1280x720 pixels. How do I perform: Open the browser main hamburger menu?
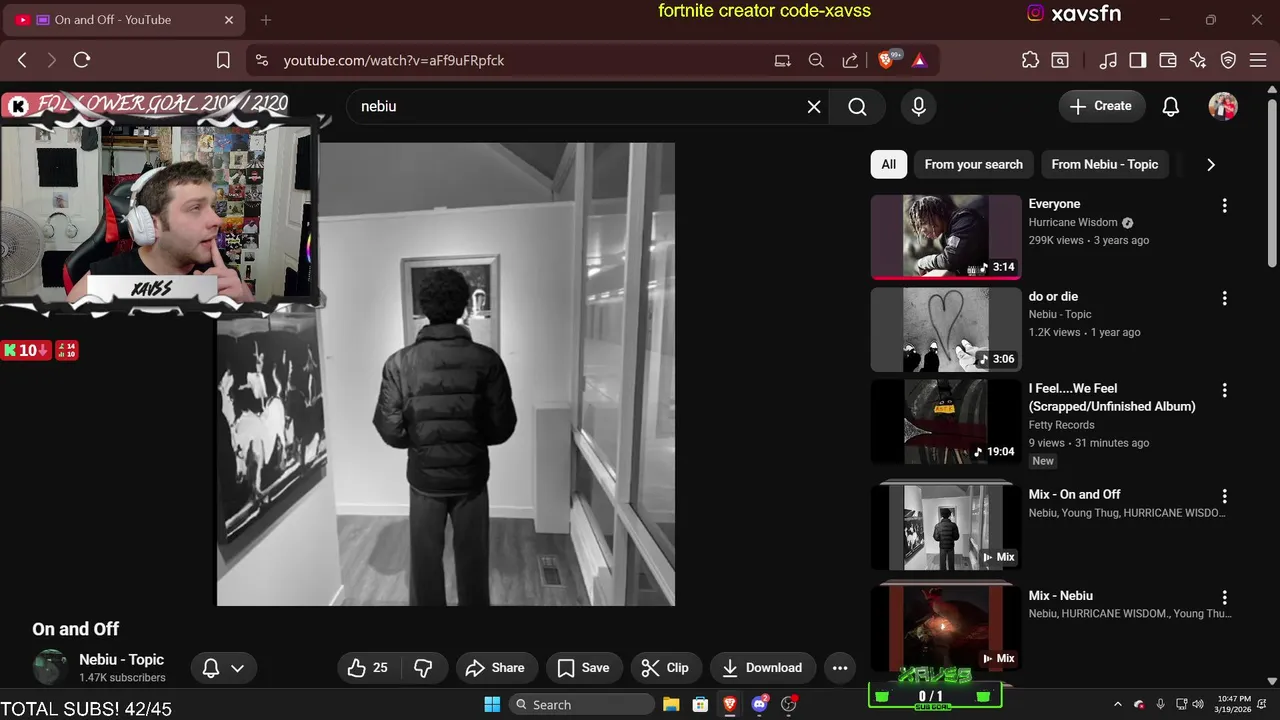point(1257,60)
